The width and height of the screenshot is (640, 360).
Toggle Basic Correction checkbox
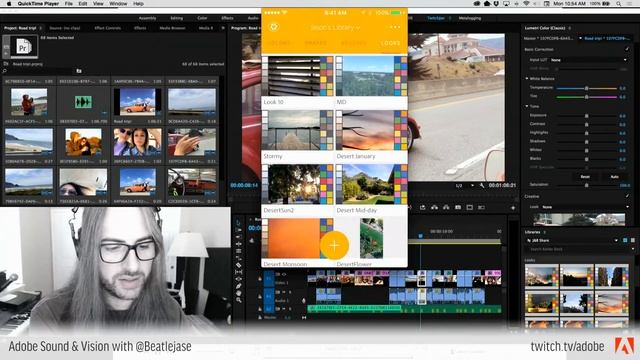[x=627, y=49]
